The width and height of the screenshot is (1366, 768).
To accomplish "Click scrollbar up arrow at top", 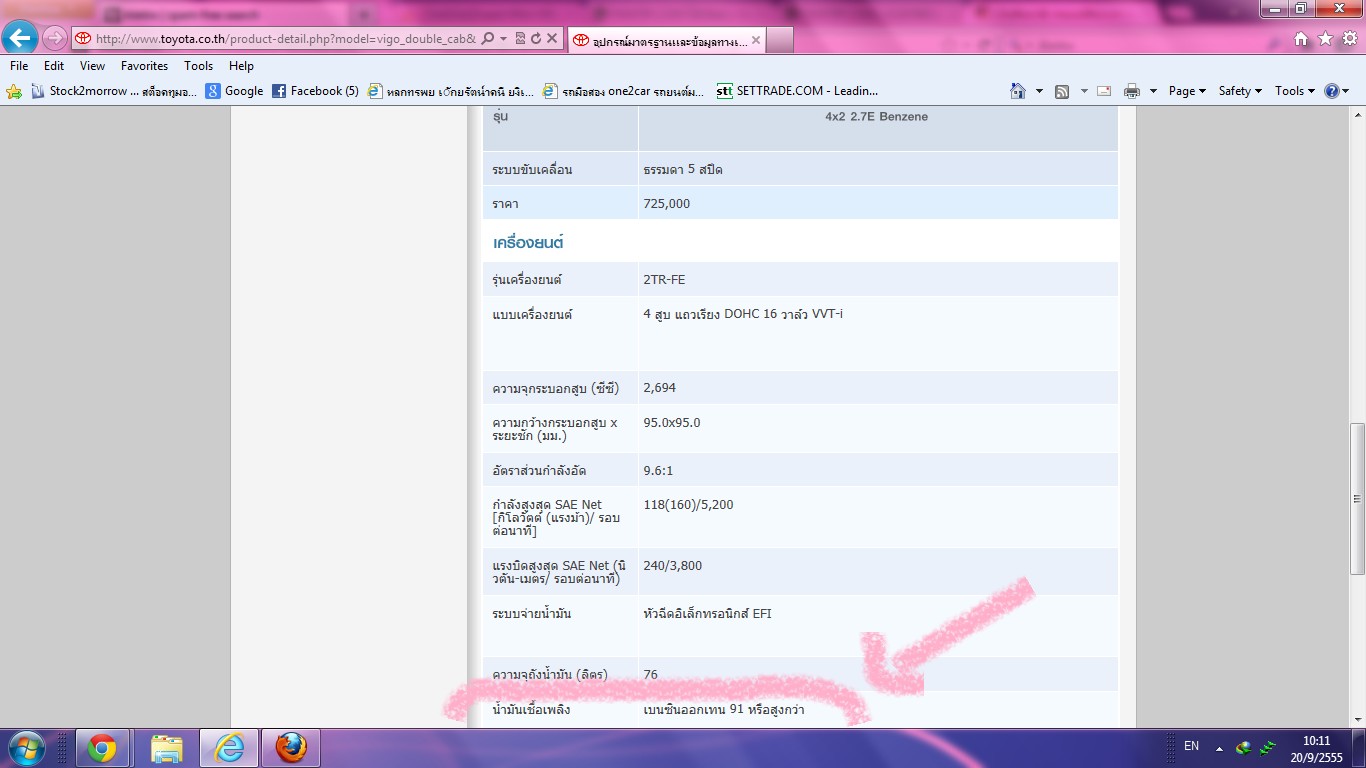I will [1358, 115].
